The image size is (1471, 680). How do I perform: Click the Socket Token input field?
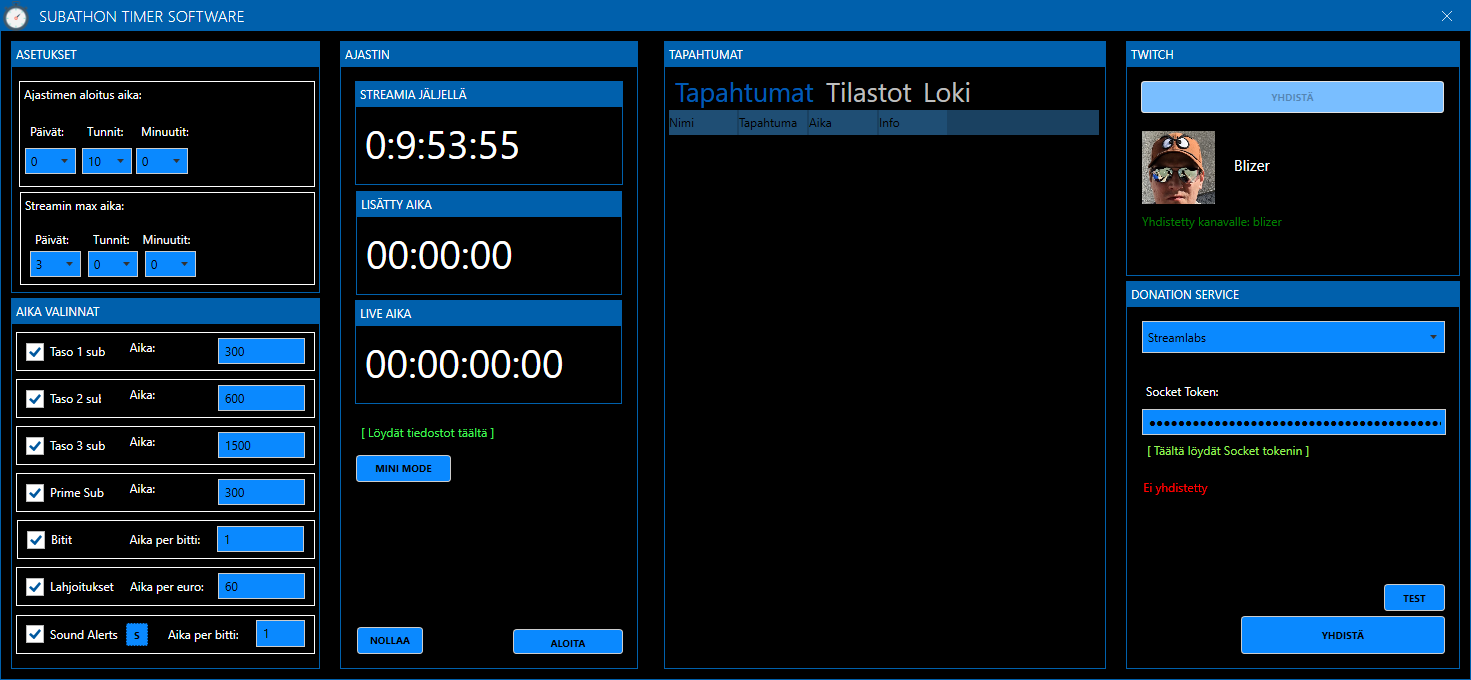[x=1293, y=422]
